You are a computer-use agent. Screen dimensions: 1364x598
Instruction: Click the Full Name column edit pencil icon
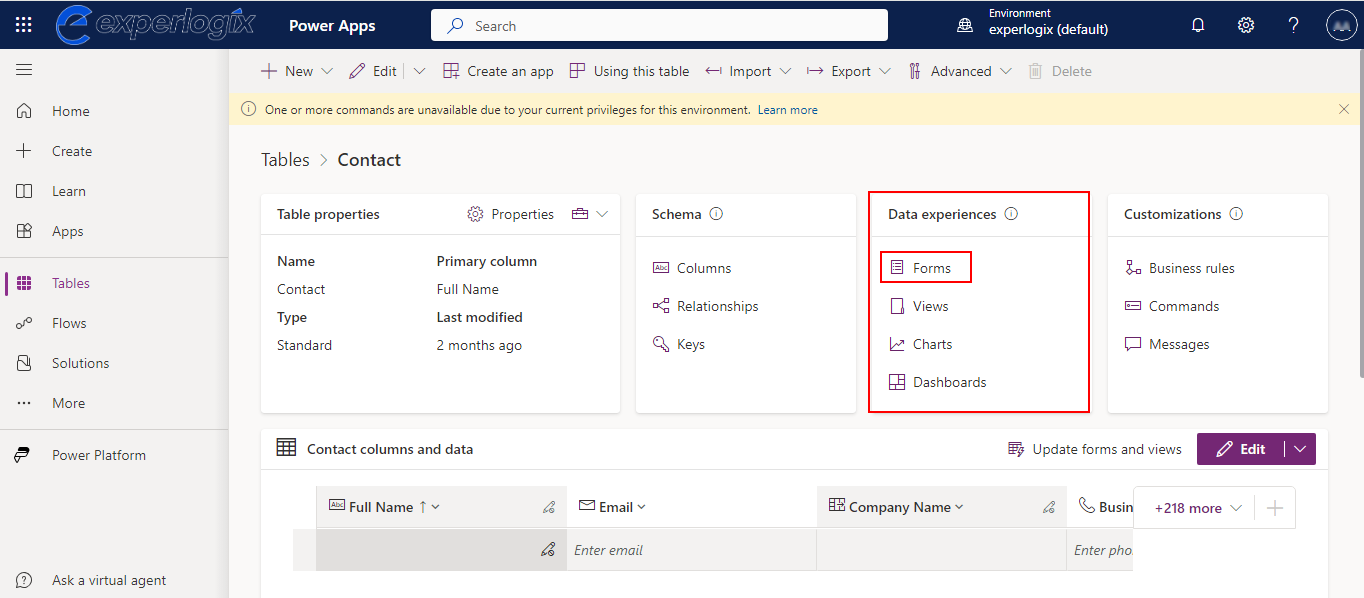point(548,508)
